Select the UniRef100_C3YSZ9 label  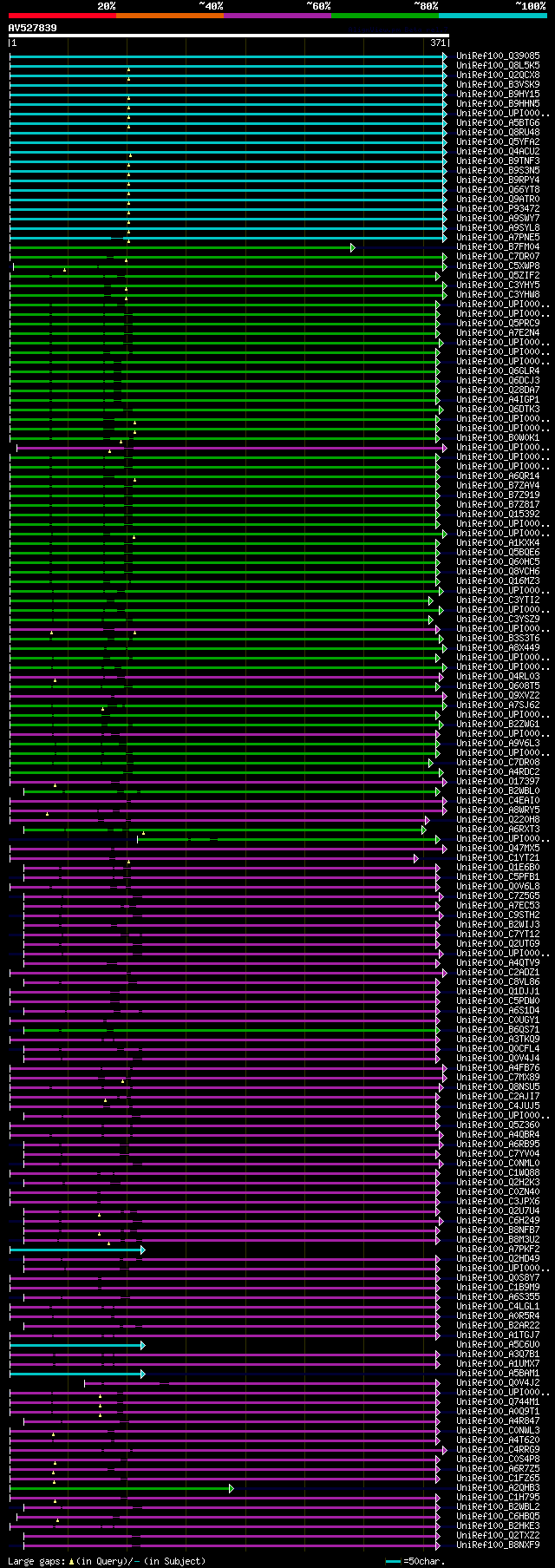[x=498, y=619]
